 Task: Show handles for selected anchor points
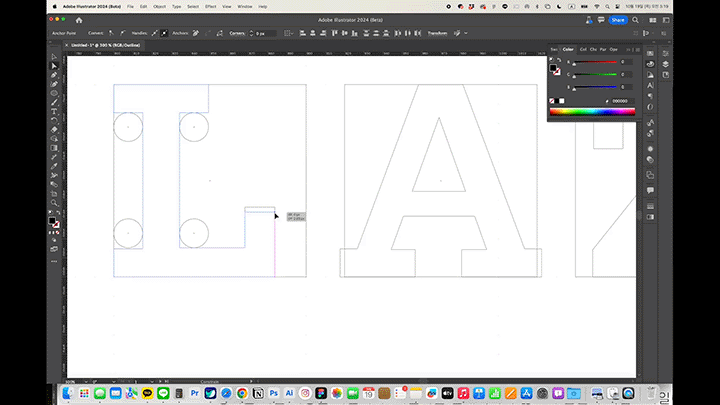(x=155, y=33)
